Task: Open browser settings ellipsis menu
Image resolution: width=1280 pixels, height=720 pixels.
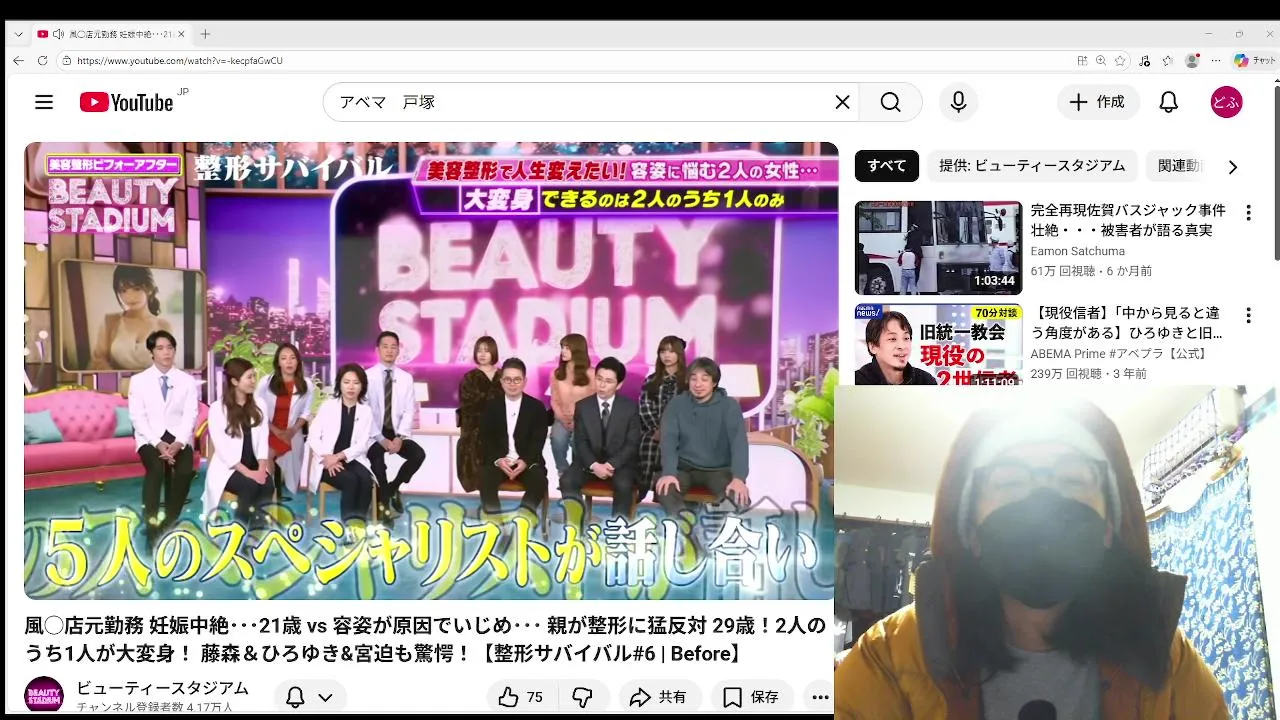Action: [1216, 60]
